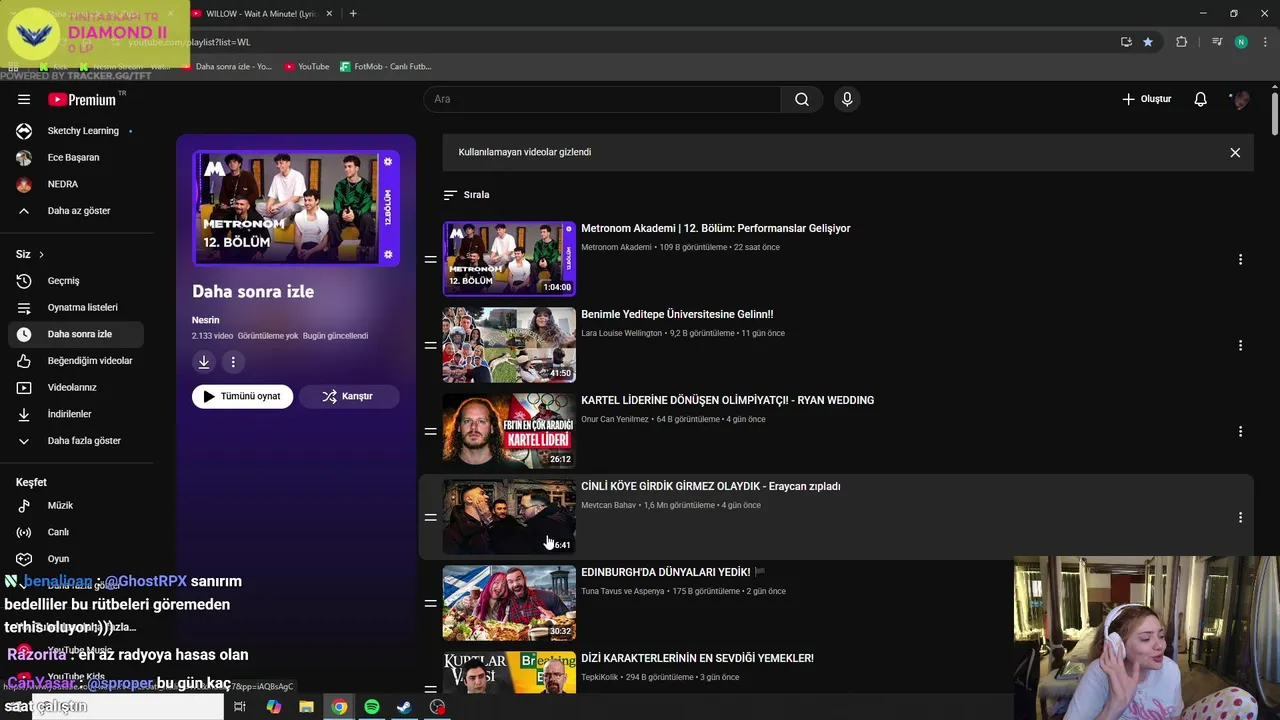1280x720 pixels.
Task: Open playlist more-options three dots menu
Action: pyautogui.click(x=233, y=362)
